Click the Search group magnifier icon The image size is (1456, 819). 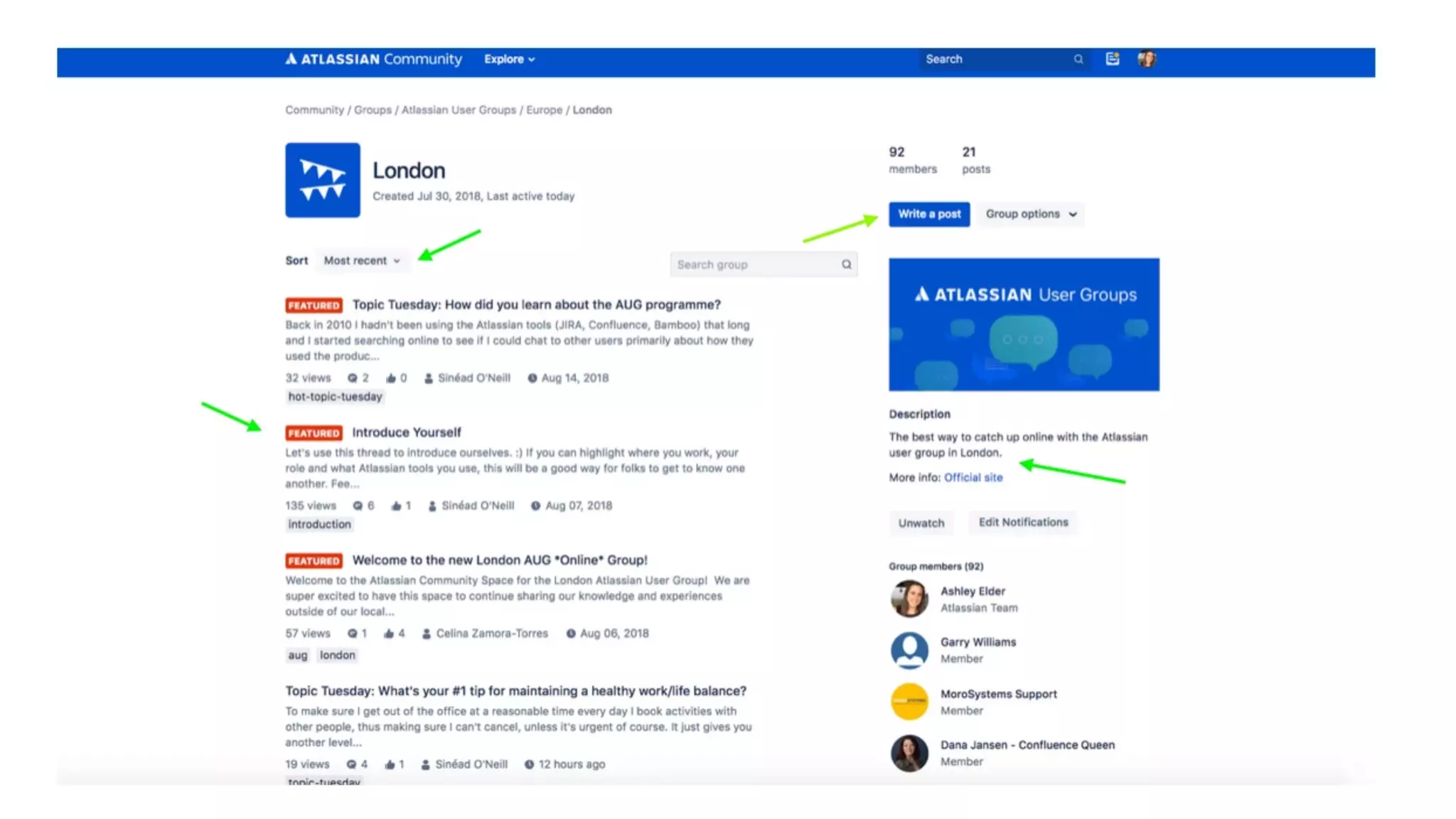pos(846,264)
